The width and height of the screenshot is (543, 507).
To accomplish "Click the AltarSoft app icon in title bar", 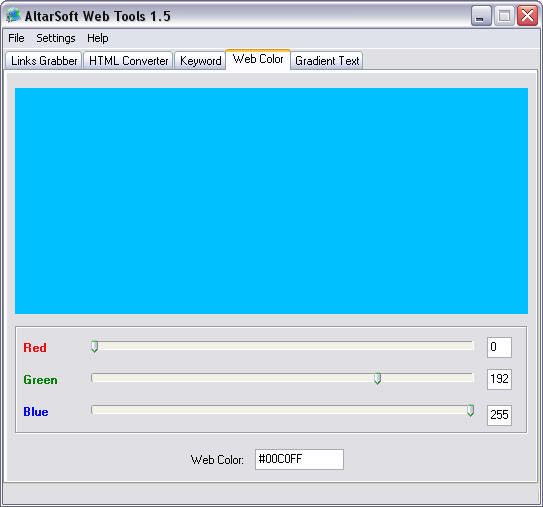I will (14, 16).
